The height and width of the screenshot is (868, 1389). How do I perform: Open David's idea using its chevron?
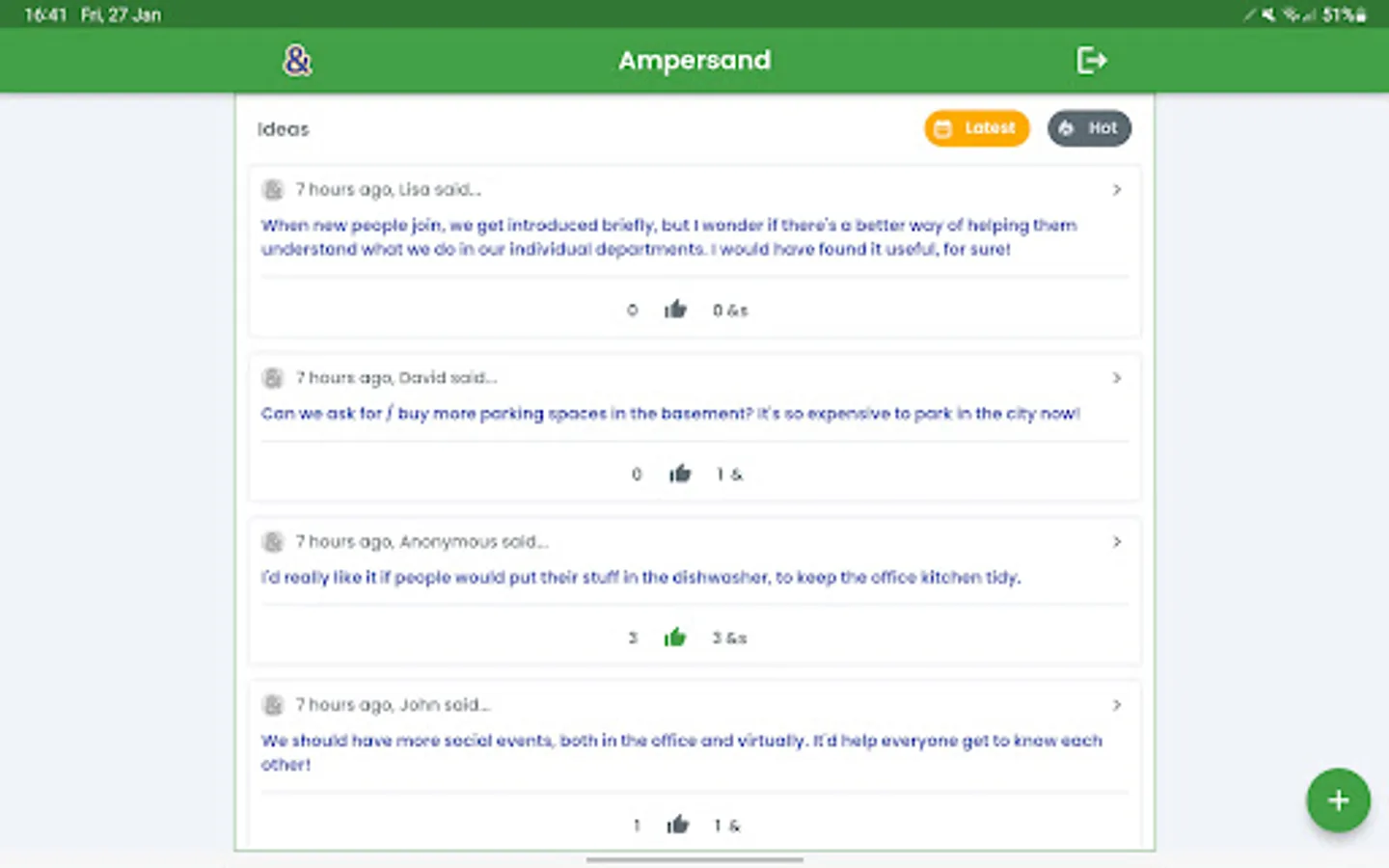tap(1117, 378)
